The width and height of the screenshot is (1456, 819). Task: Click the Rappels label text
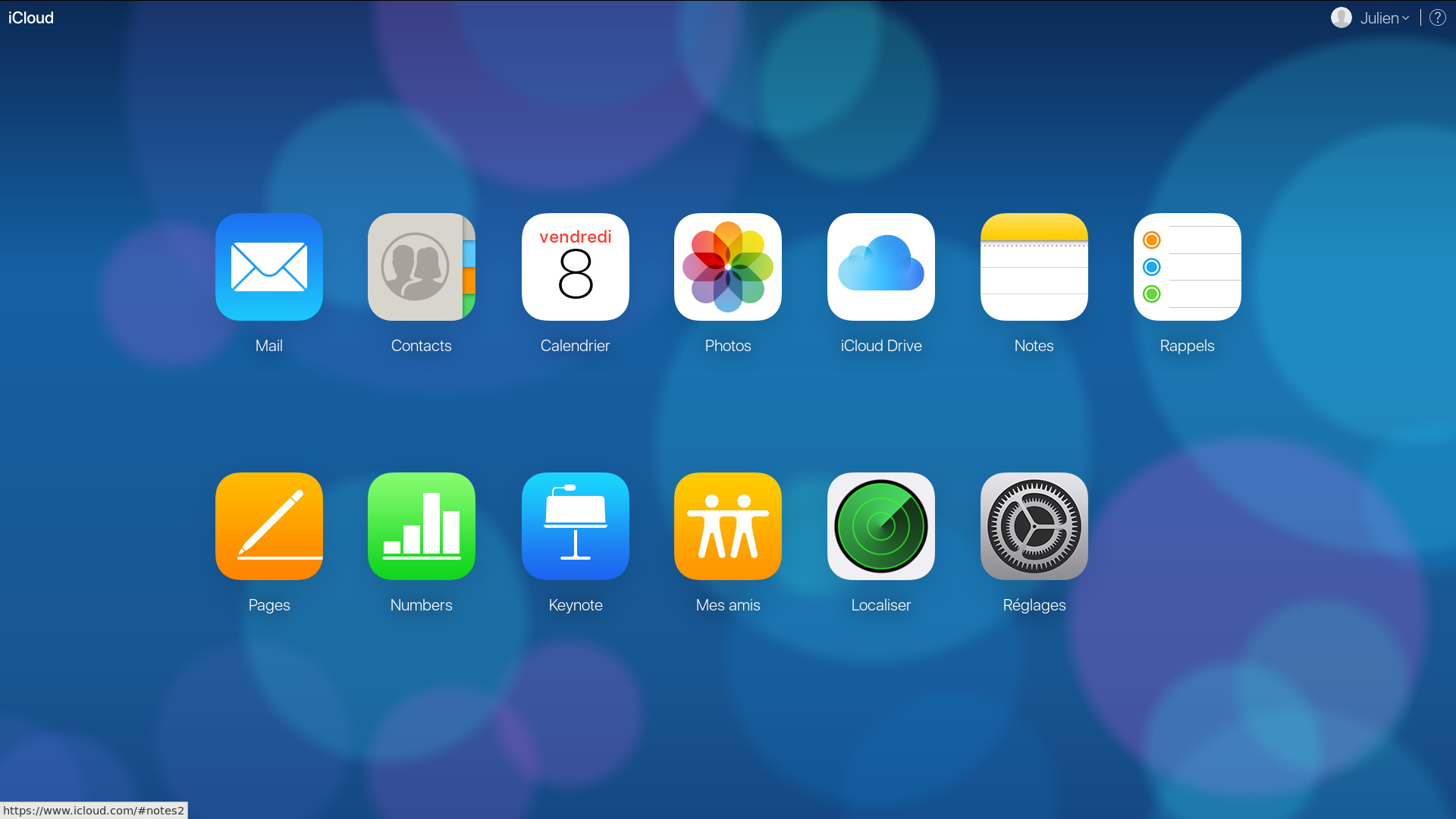tap(1188, 347)
